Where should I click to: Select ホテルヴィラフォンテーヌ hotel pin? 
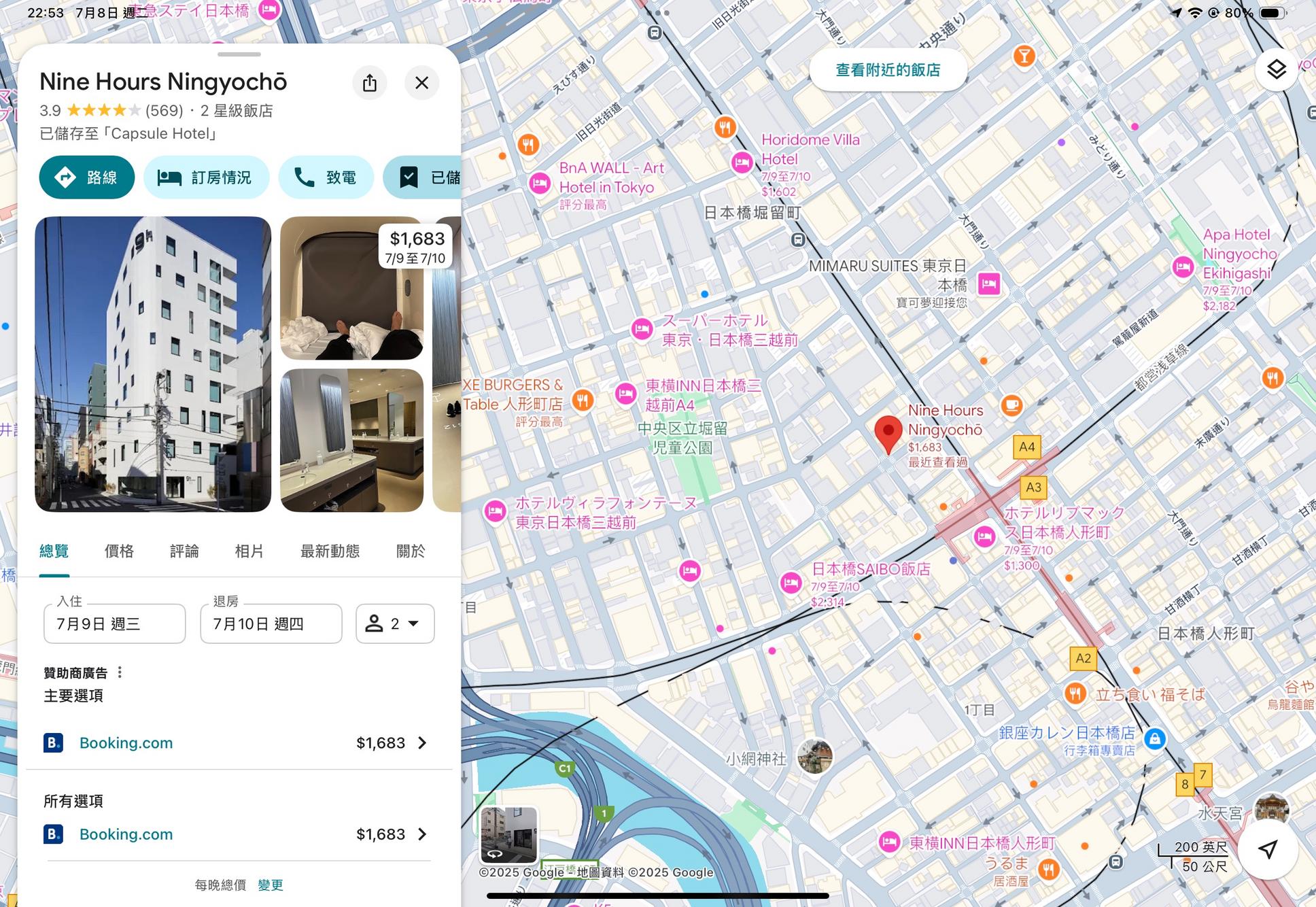click(495, 511)
